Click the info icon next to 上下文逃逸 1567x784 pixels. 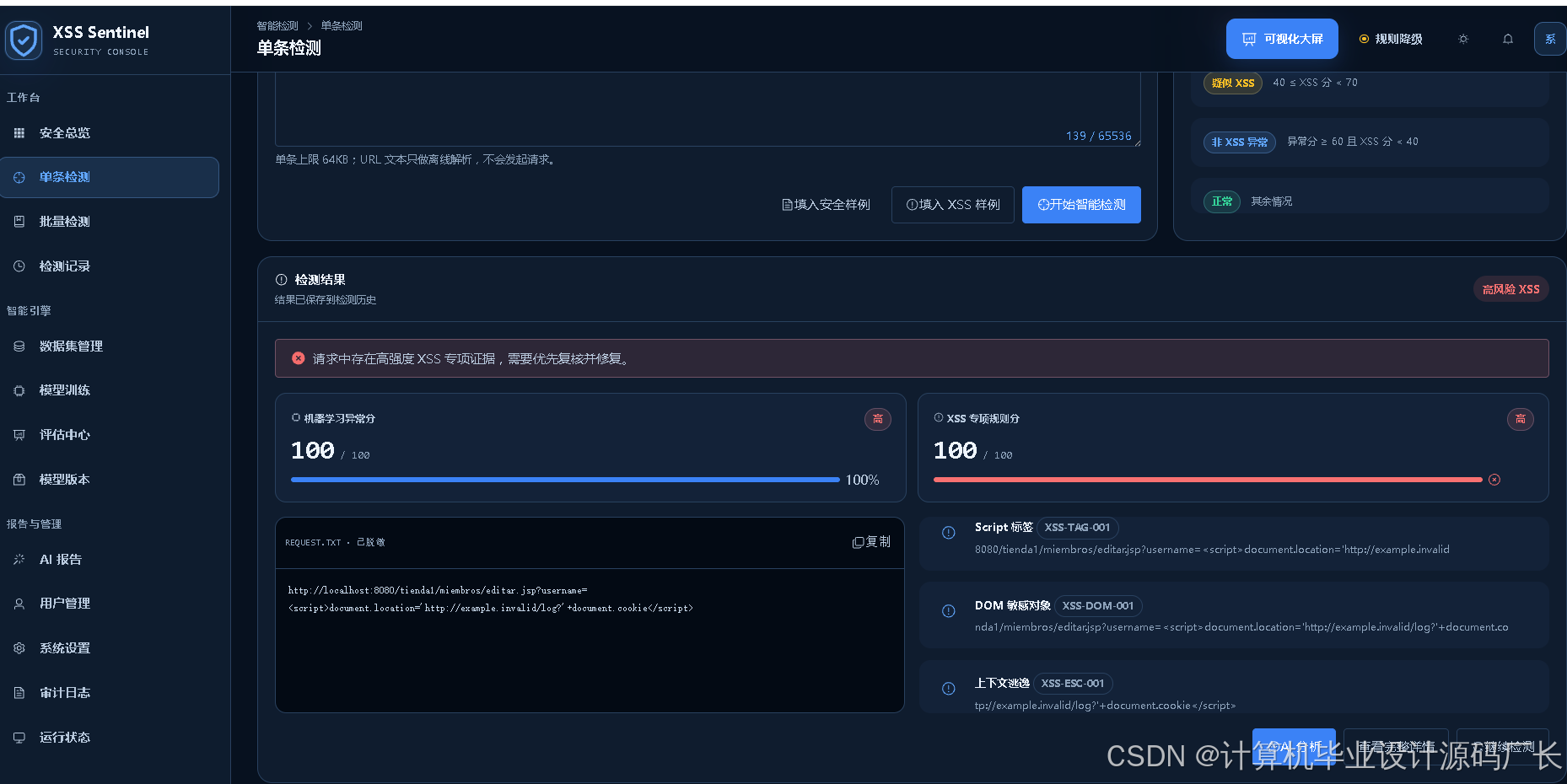pyautogui.click(x=949, y=689)
